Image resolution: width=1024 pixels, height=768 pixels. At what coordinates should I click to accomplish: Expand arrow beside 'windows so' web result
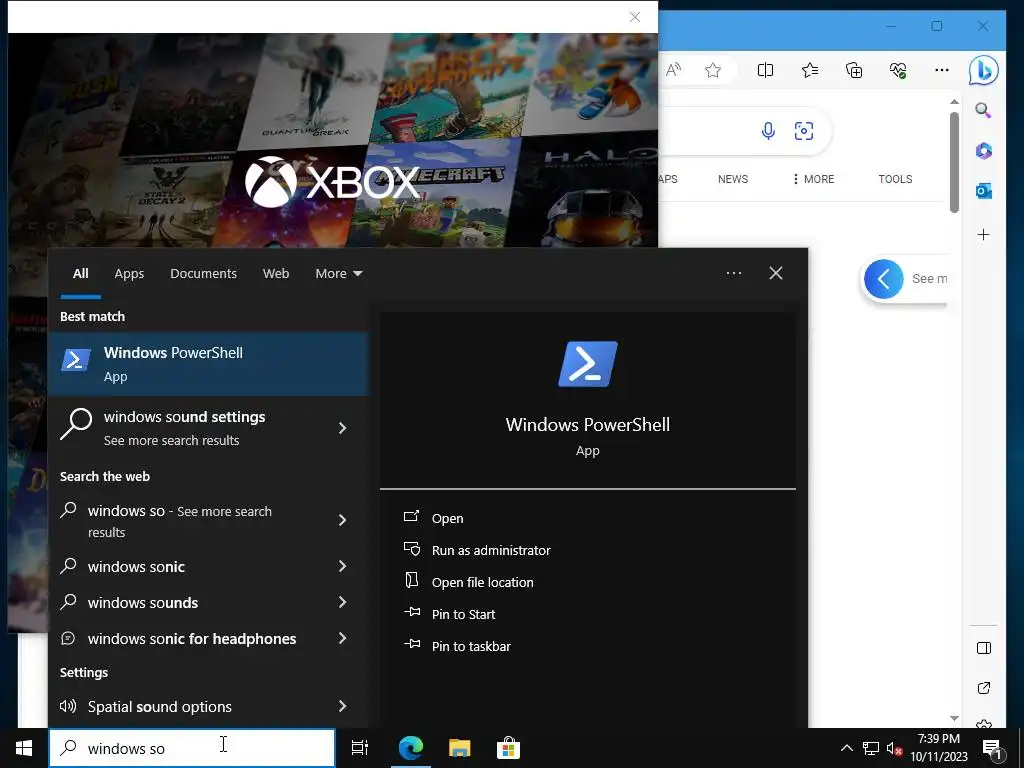point(342,520)
